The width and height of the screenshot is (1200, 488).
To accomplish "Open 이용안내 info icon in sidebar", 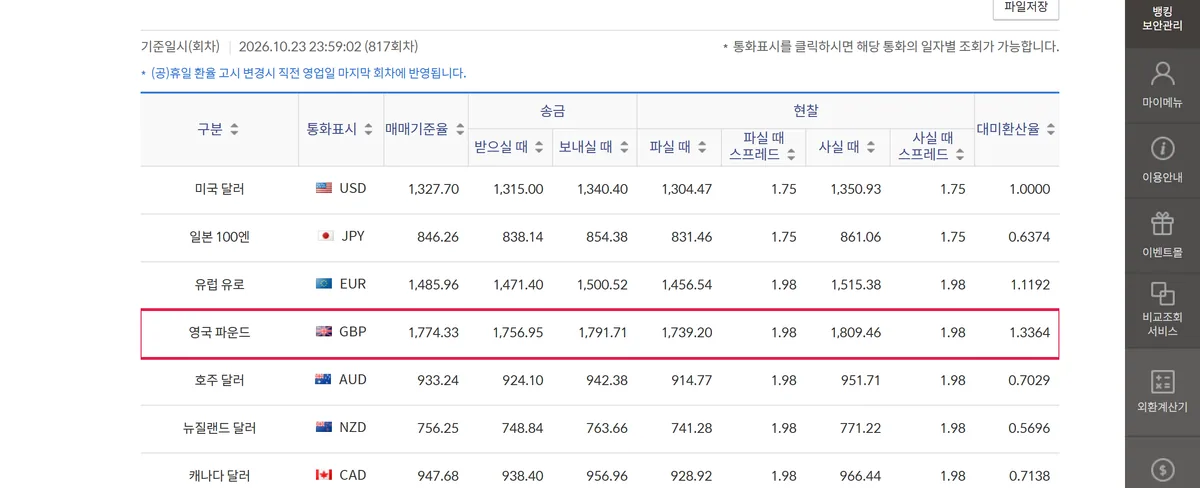I will pos(1162,149).
